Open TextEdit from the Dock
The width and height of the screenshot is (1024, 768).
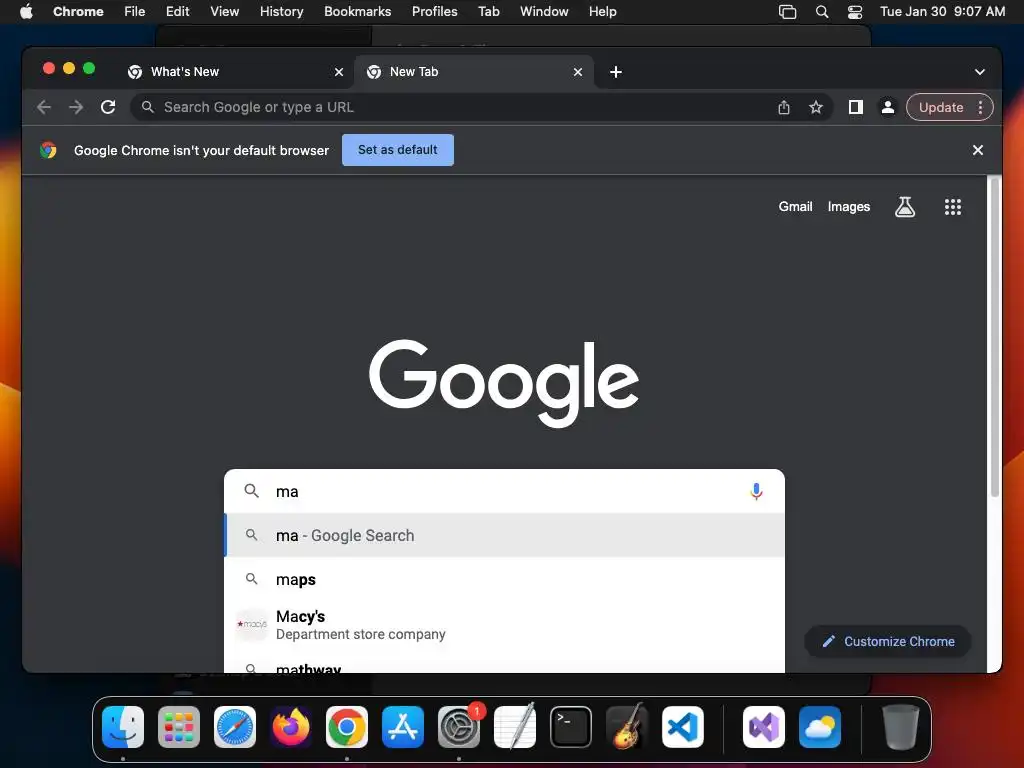515,727
